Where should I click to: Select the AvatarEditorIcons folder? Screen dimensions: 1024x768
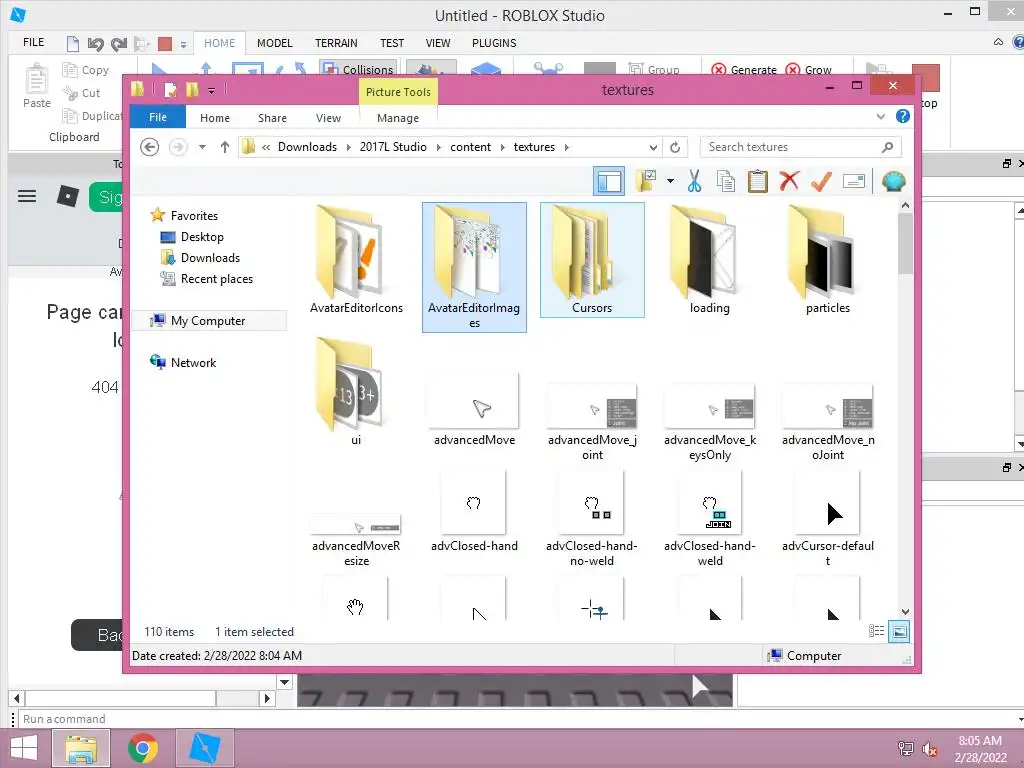356,260
